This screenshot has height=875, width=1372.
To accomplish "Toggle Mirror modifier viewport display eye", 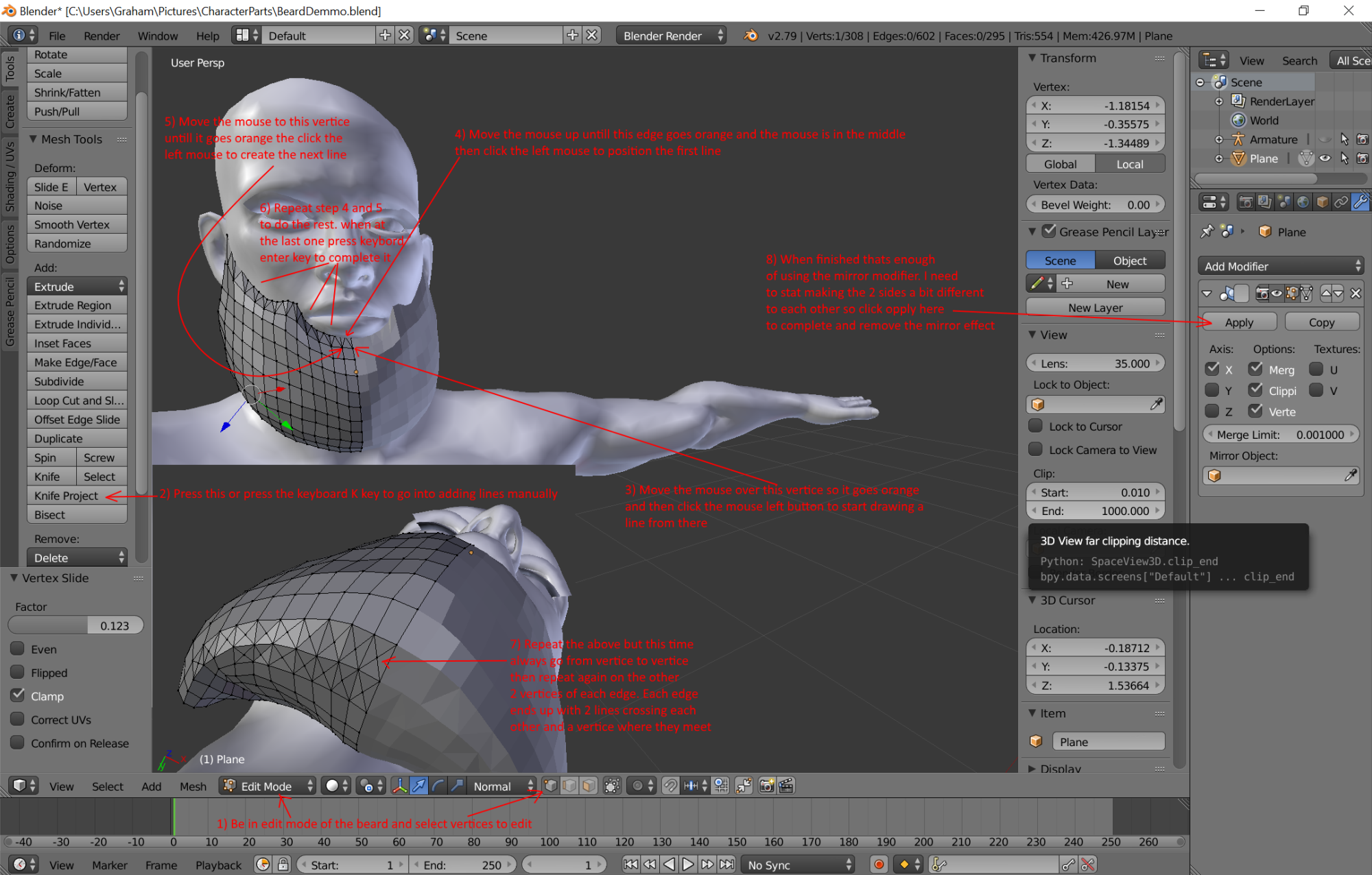I will tap(1277, 293).
